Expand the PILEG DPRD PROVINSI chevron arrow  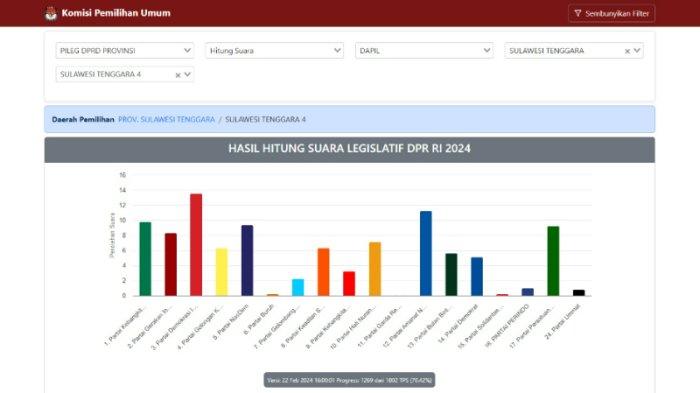188,50
